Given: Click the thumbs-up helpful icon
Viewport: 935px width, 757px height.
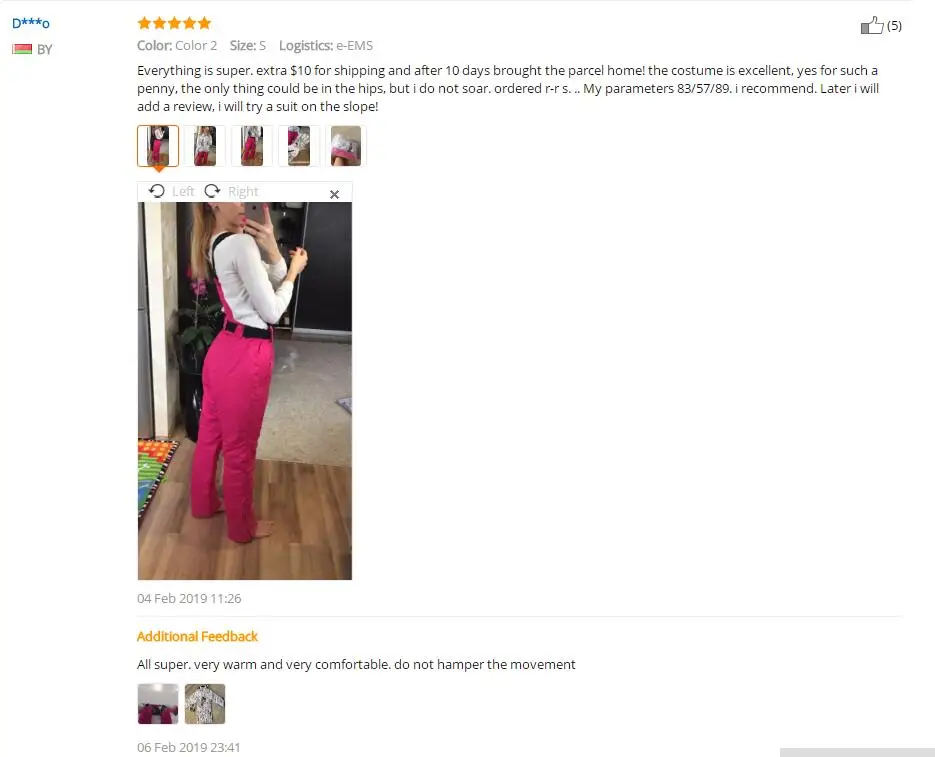Looking at the screenshot, I should point(872,25).
